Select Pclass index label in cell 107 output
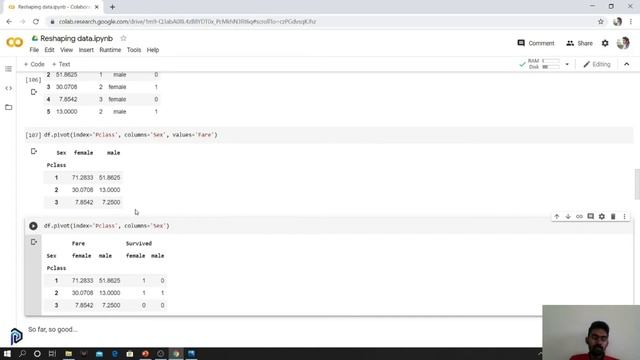This screenshot has height=360, width=640. pos(56,165)
